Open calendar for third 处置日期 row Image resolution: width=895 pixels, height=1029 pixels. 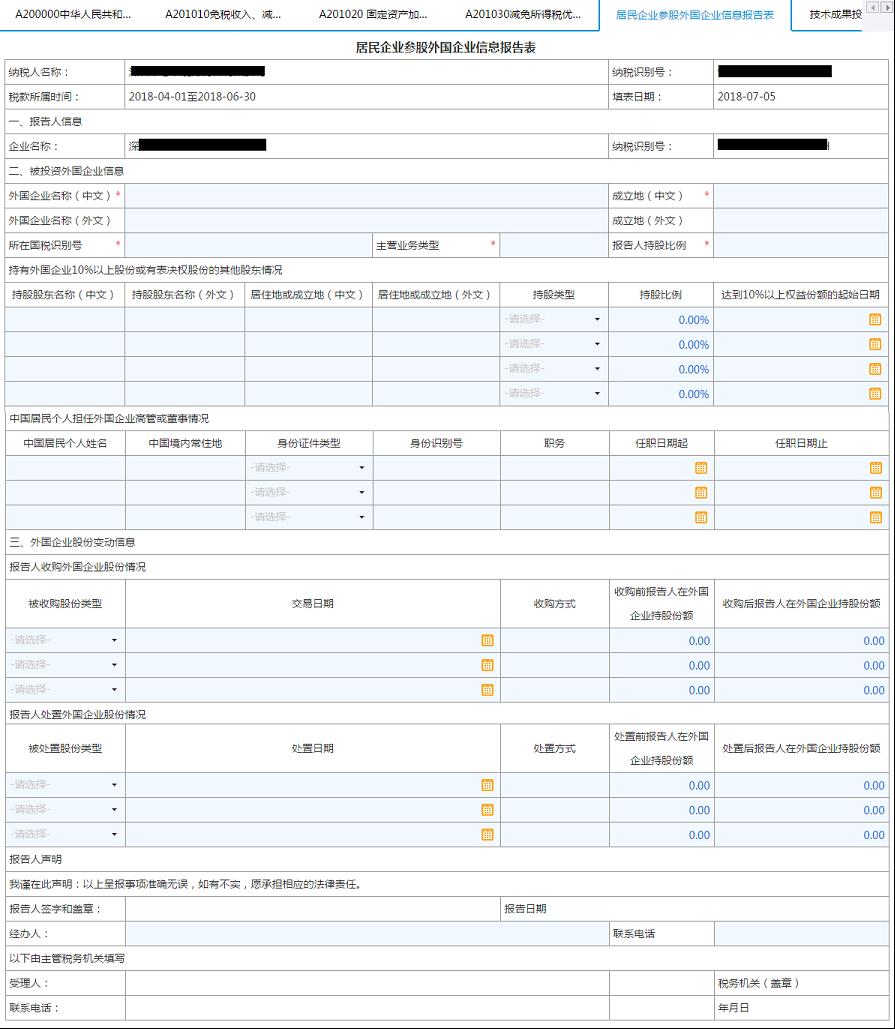tap(487, 834)
